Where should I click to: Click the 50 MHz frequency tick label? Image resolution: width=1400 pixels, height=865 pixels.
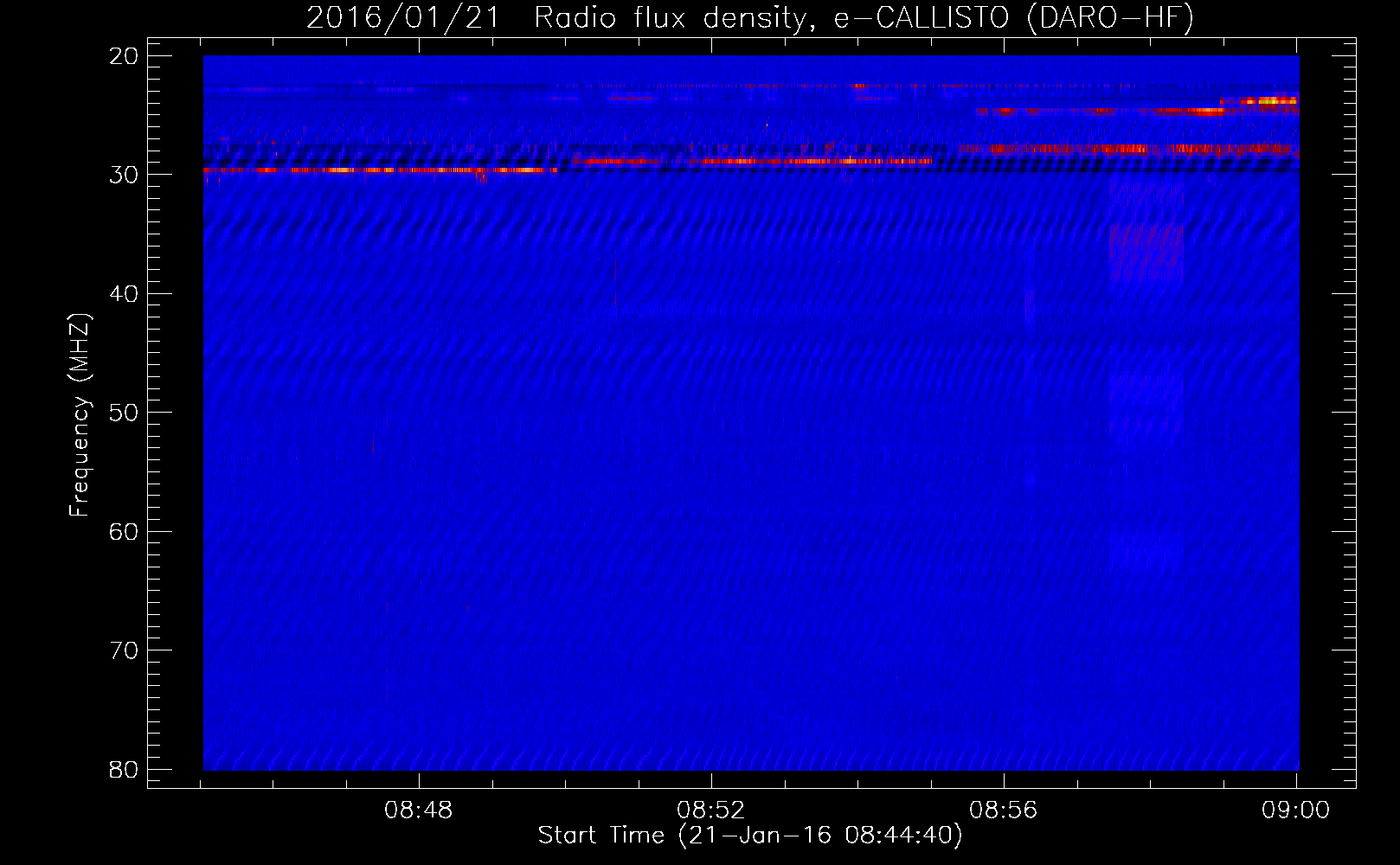pos(124,413)
